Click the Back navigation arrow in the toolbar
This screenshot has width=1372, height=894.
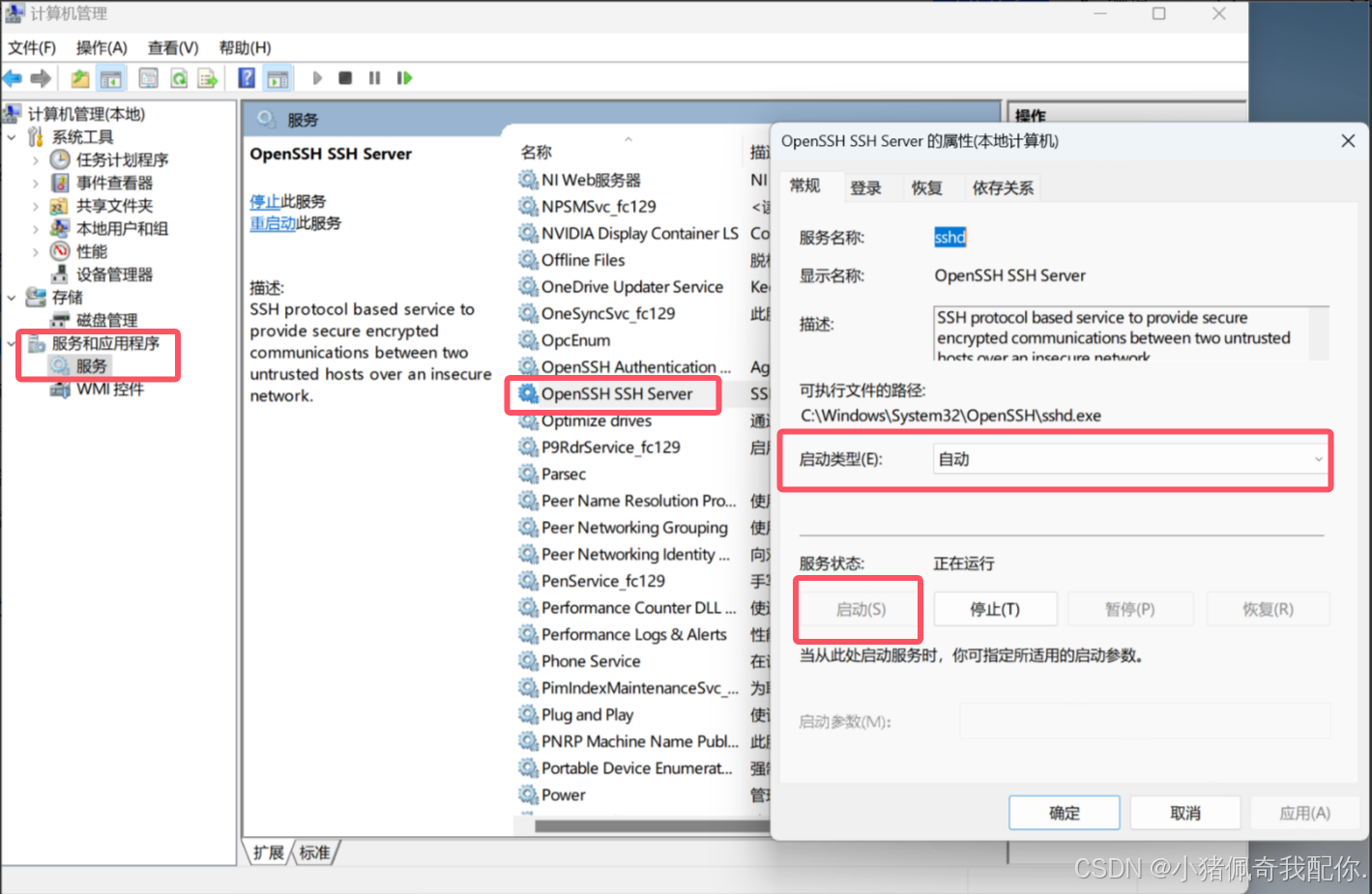pos(13,78)
